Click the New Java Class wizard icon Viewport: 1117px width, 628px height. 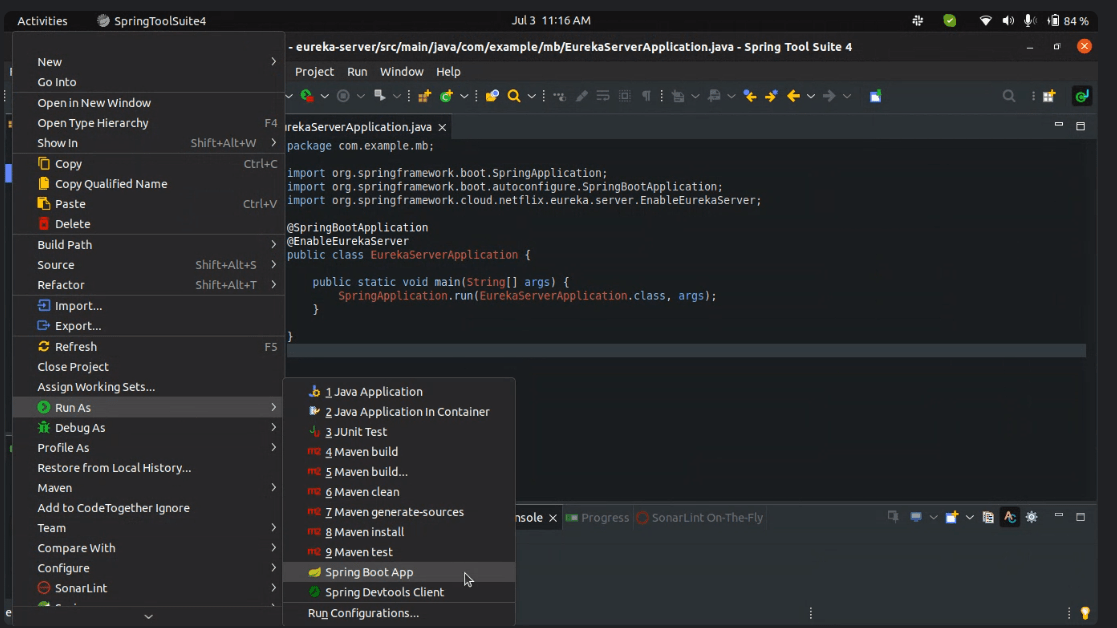coord(445,96)
